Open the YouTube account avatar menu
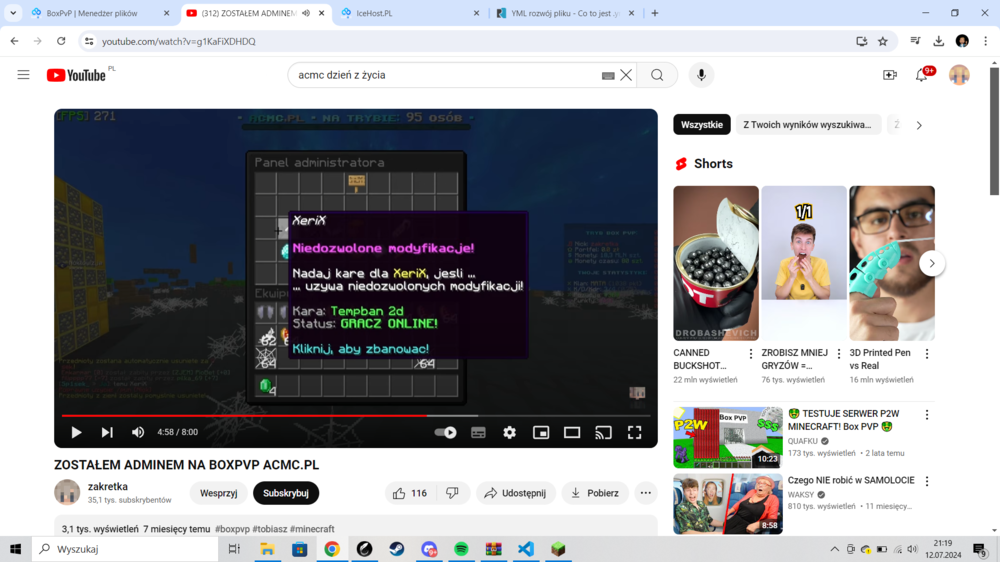 (x=959, y=75)
